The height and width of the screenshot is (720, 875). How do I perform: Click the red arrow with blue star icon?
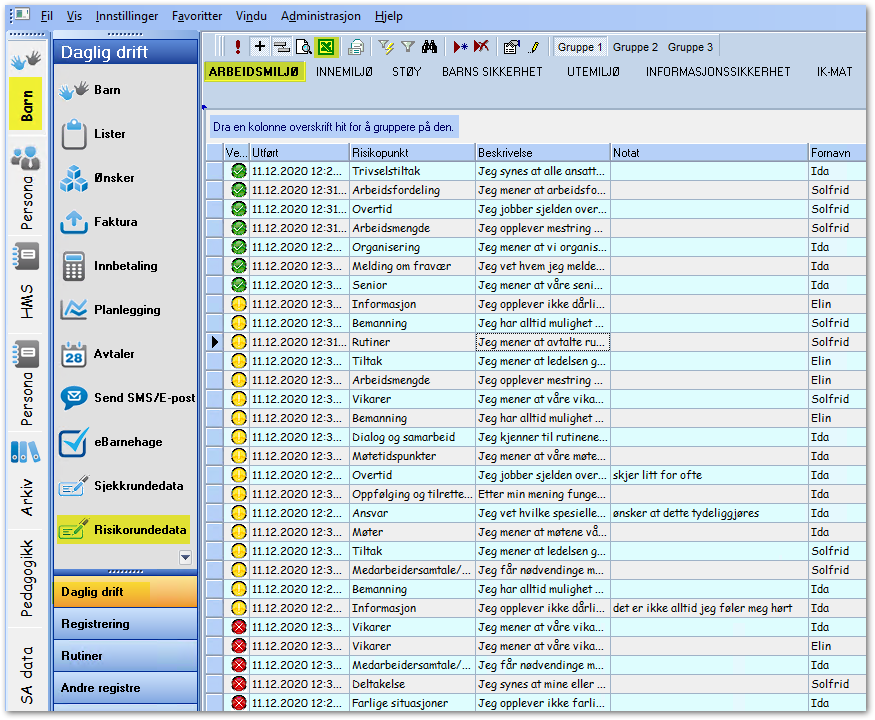coord(460,47)
